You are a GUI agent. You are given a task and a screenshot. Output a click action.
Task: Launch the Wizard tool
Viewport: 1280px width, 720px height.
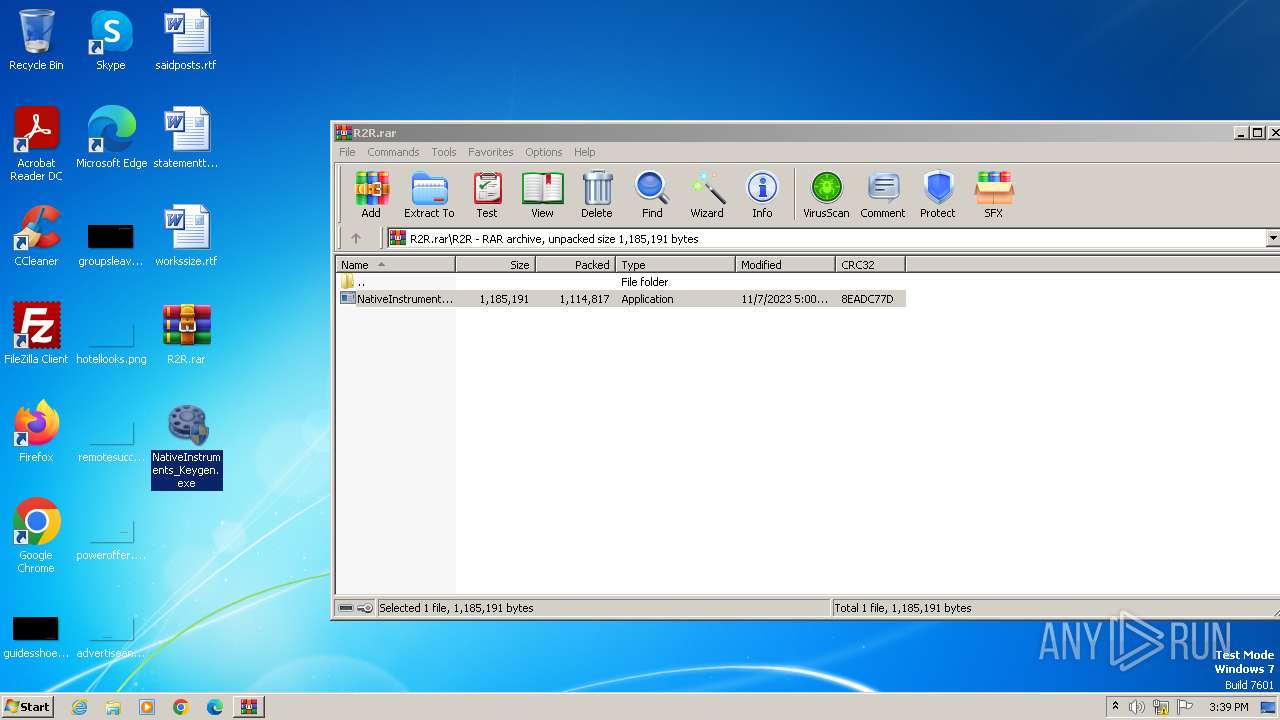pos(707,194)
